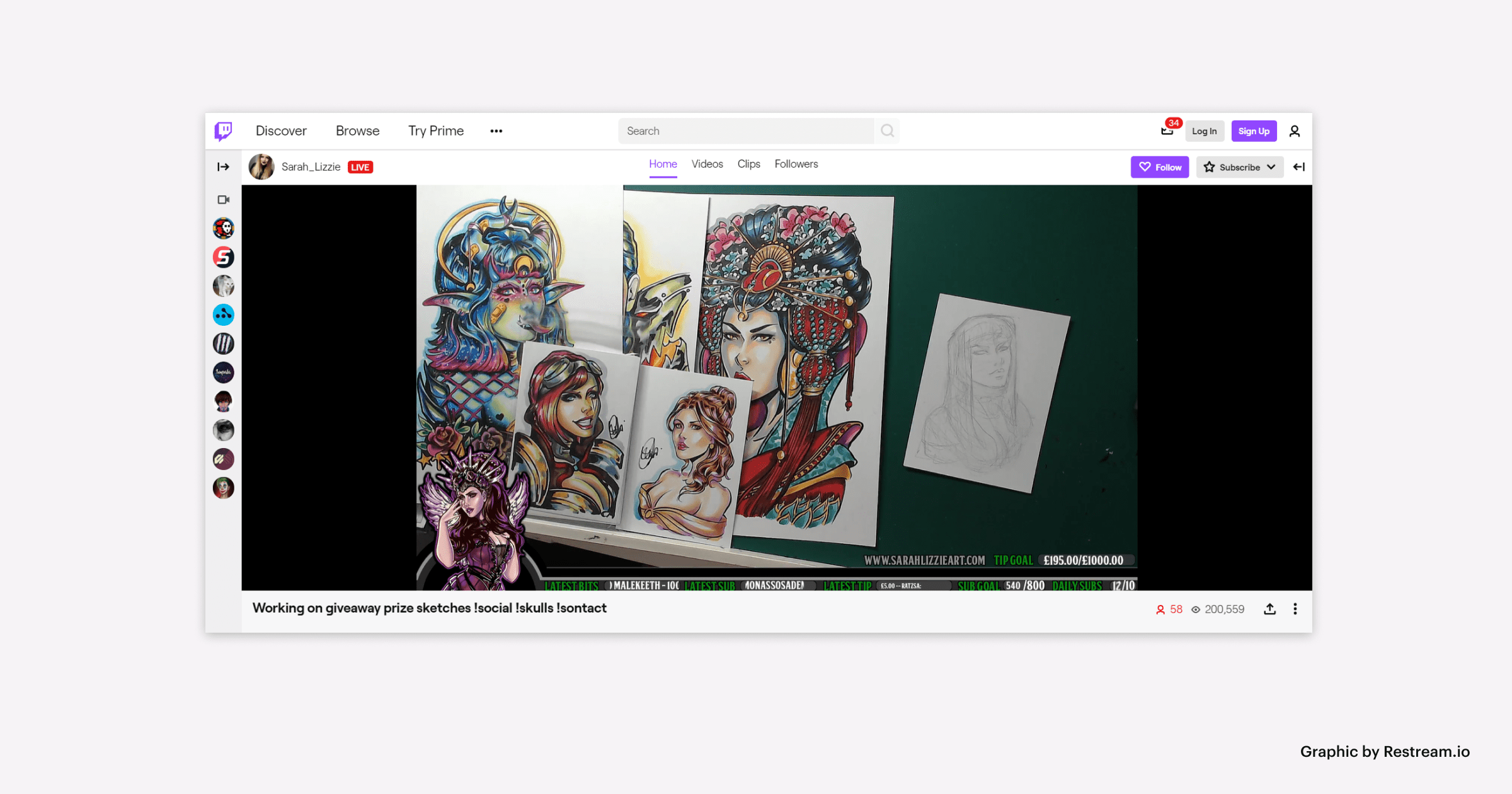Open the brown-haired character avatar channel
Screen dimensions: 1512x794
pos(223,401)
